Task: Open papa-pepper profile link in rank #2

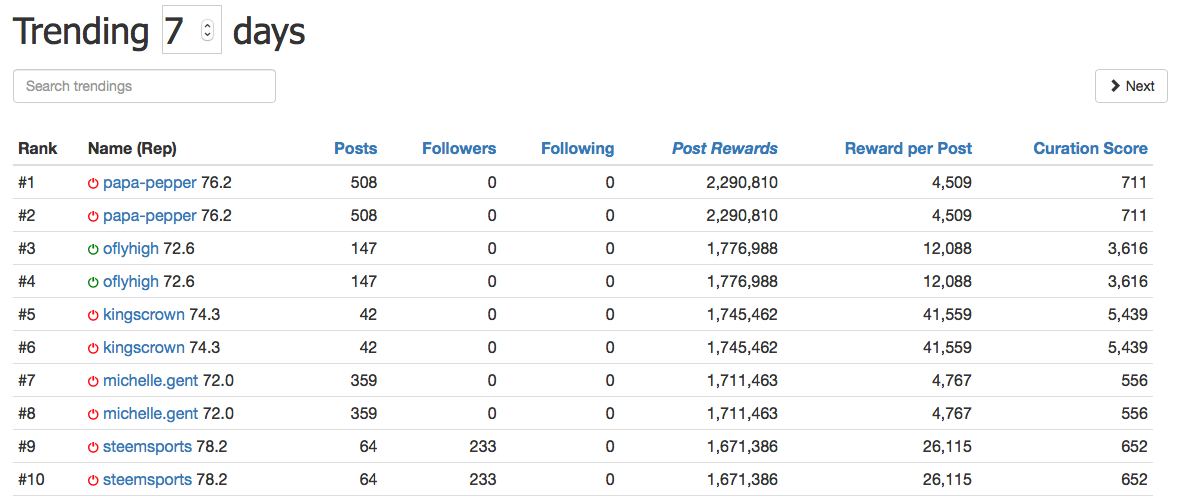Action: 150,216
